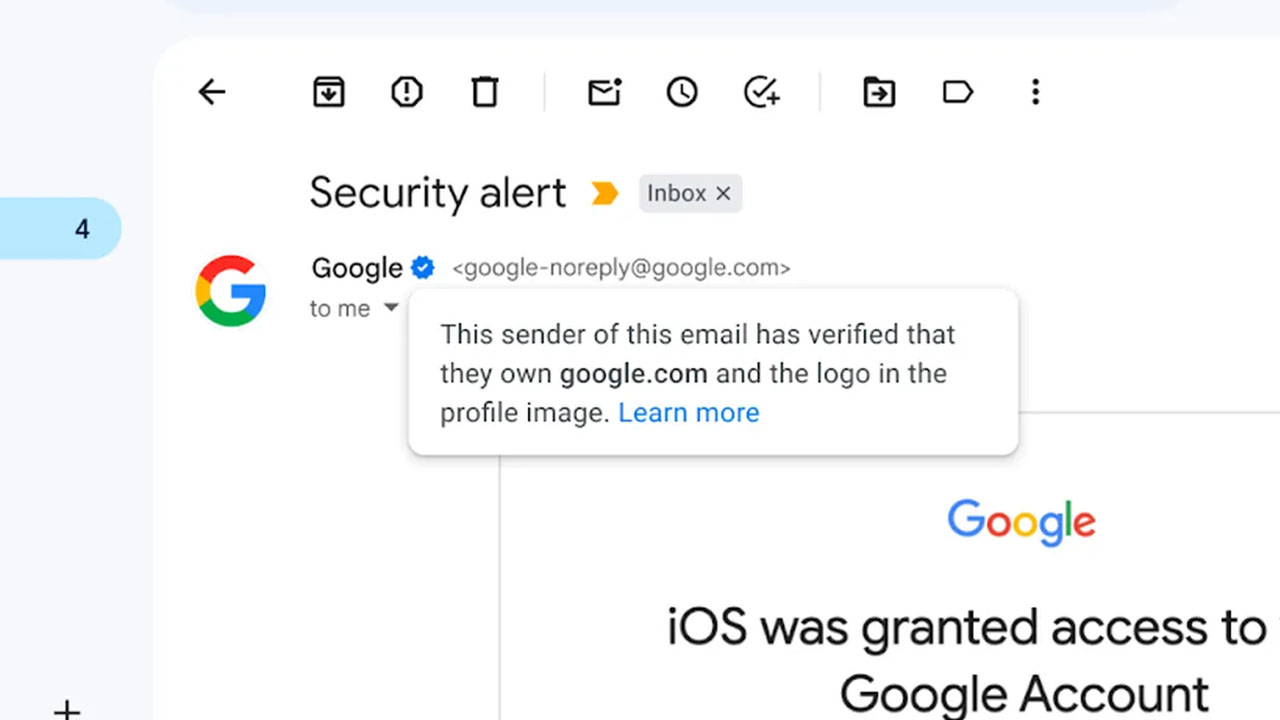Archive this email

pyautogui.click(x=329, y=93)
